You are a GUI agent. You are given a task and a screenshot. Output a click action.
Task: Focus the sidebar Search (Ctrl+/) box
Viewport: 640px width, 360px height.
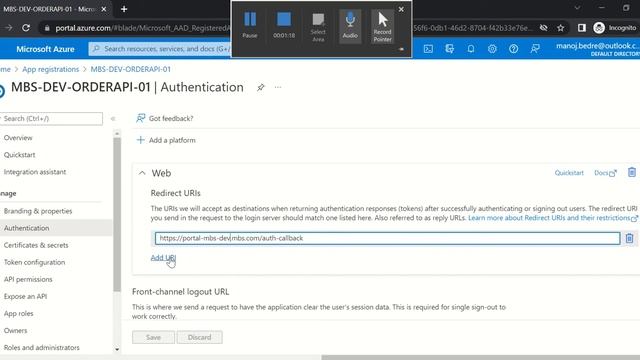pos(51,118)
